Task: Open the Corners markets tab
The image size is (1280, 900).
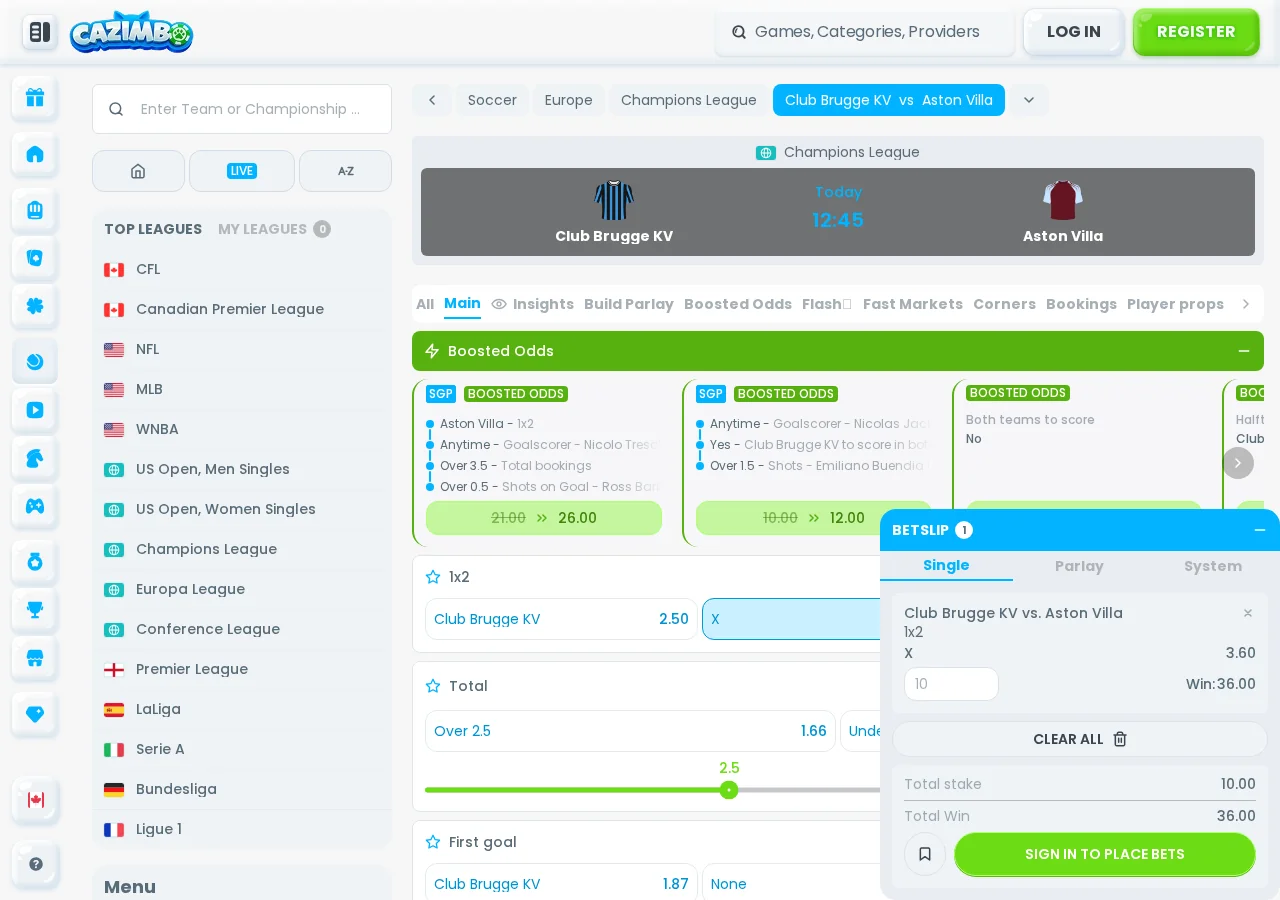Action: 1004,304
